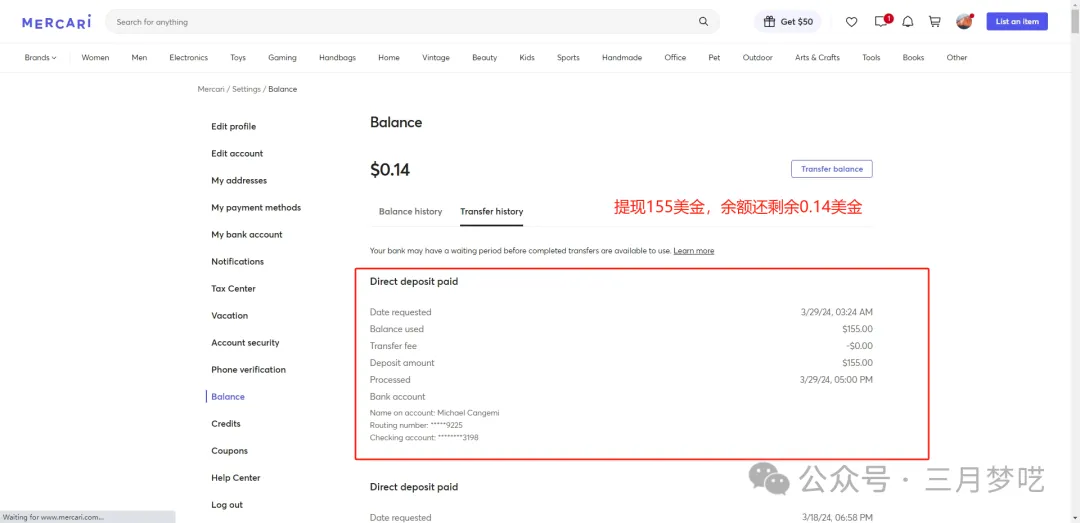Open the Office category
This screenshot has height=523, width=1080.
coord(675,58)
